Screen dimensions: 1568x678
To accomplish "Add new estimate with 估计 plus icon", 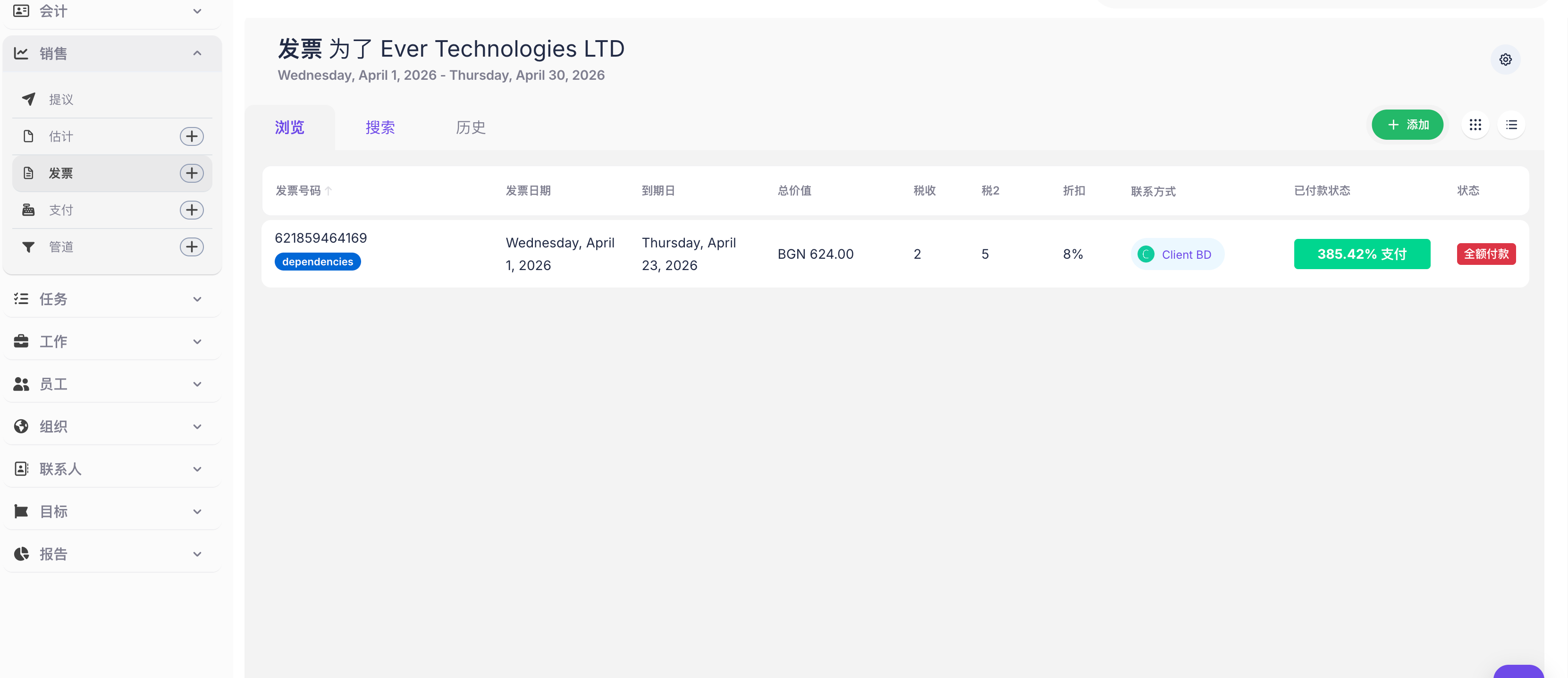I will [x=192, y=136].
